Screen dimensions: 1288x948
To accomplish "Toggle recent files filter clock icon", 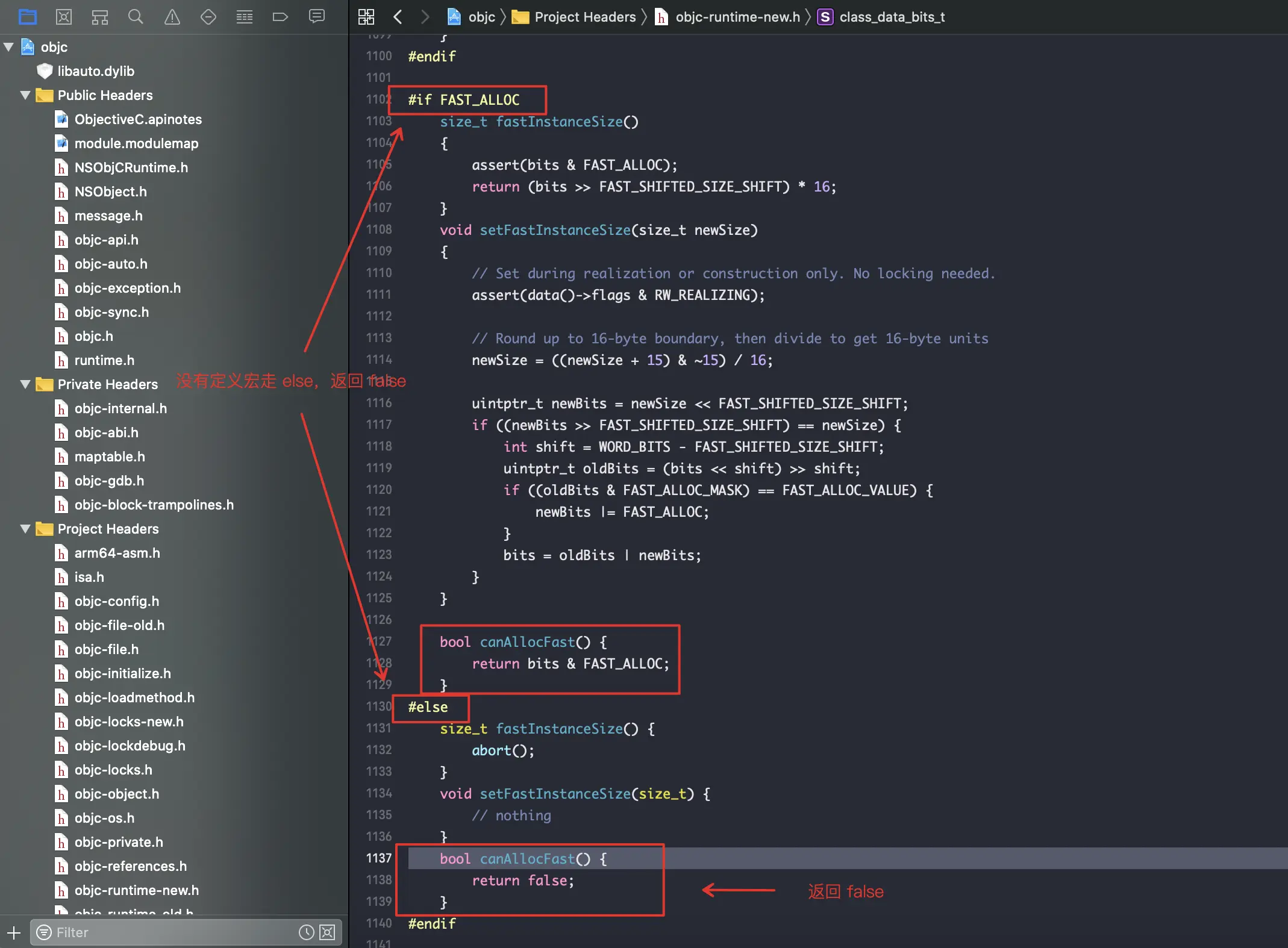I will click(307, 932).
